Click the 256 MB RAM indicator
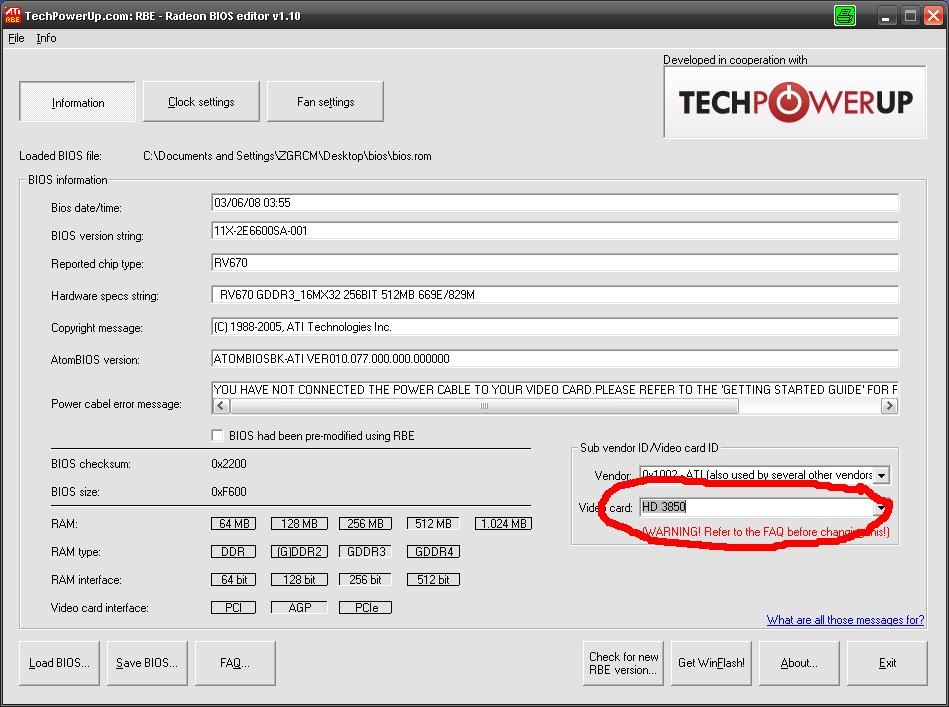Viewport: 949px width, 707px height. click(x=366, y=524)
